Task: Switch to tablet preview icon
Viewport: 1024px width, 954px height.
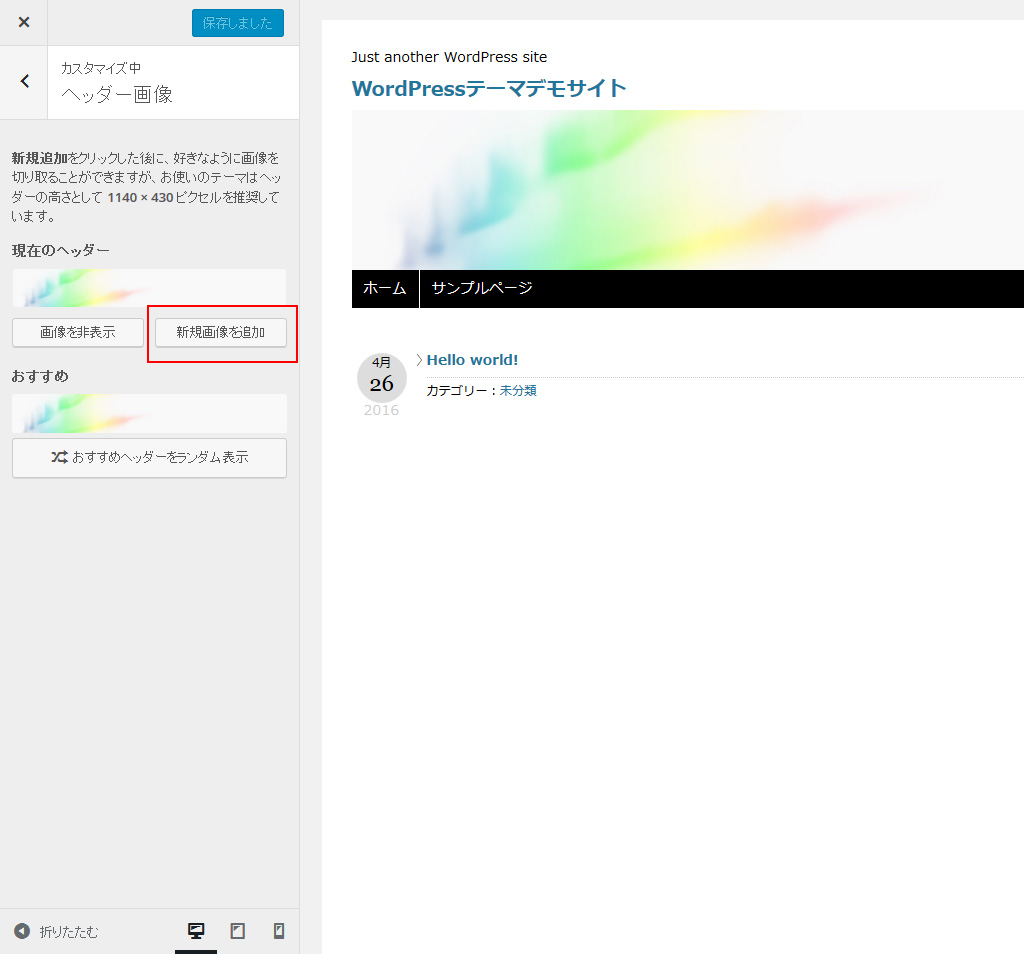Action: pos(238,931)
